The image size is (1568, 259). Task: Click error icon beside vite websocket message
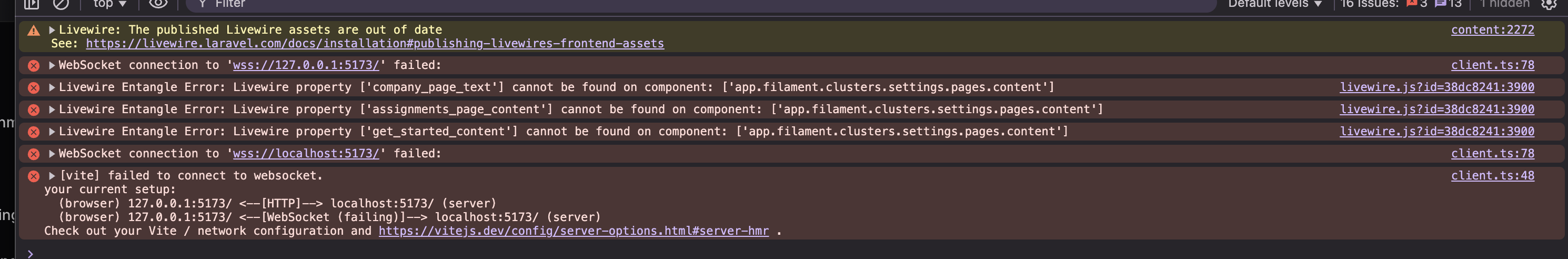[34, 176]
